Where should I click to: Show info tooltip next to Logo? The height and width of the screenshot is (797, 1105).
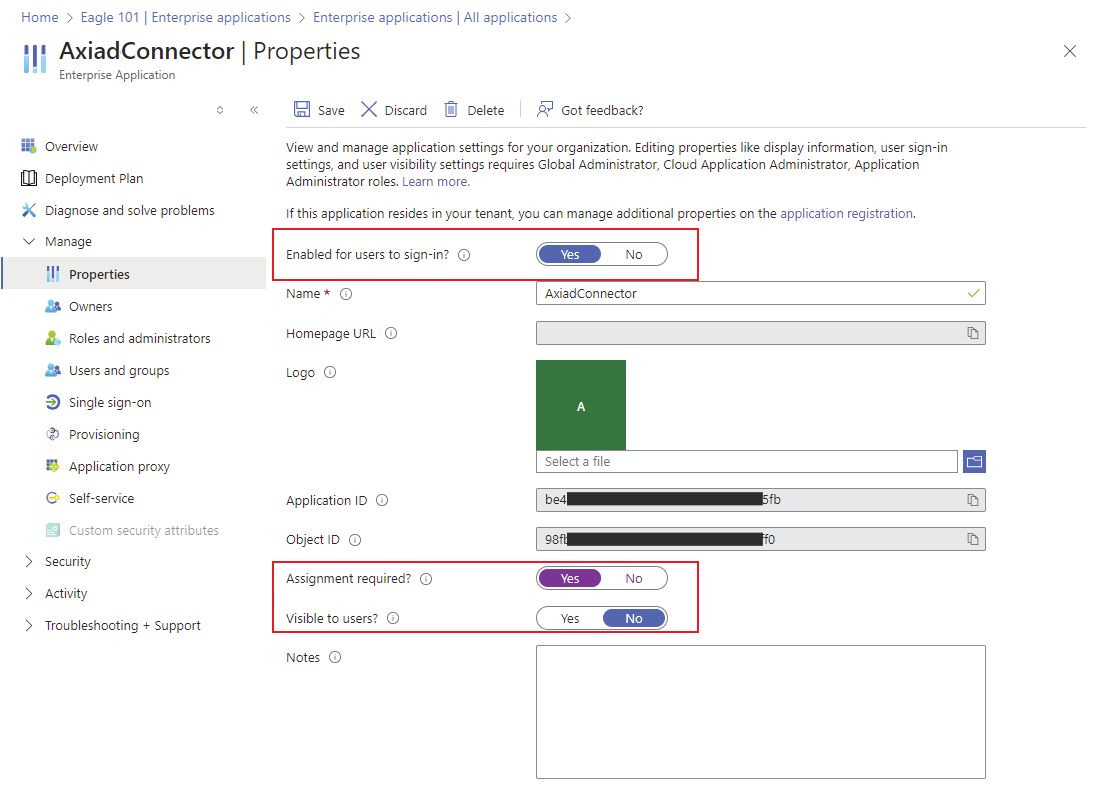pos(330,373)
